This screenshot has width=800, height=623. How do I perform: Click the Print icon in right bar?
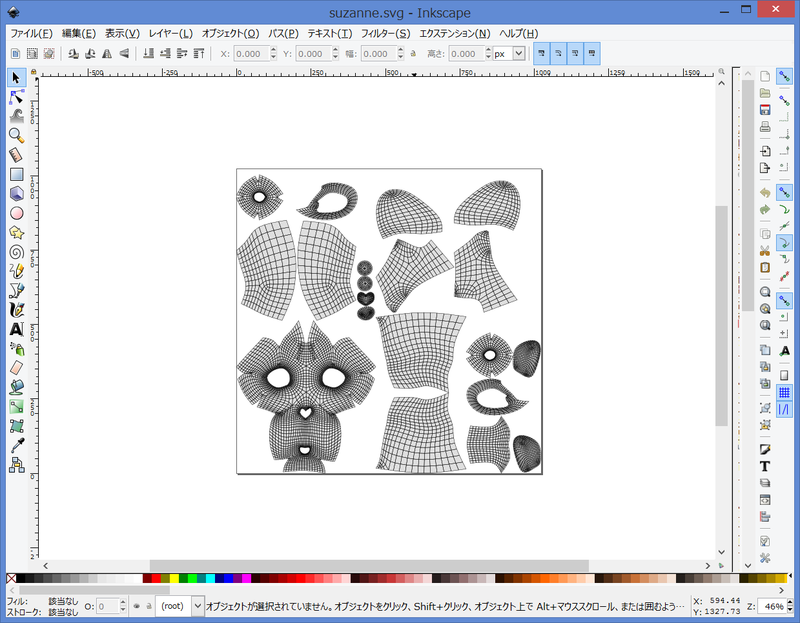pos(765,127)
